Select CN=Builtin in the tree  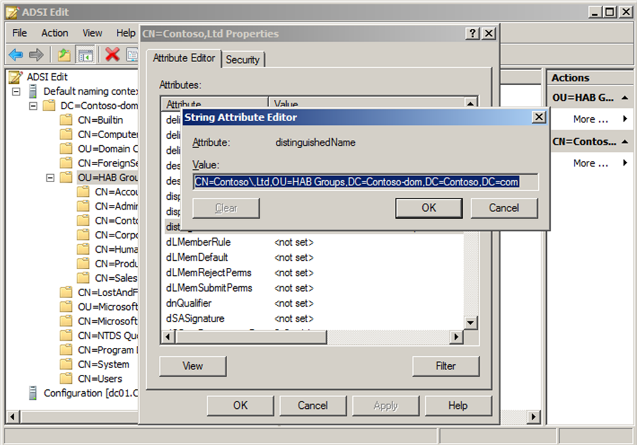(100, 120)
